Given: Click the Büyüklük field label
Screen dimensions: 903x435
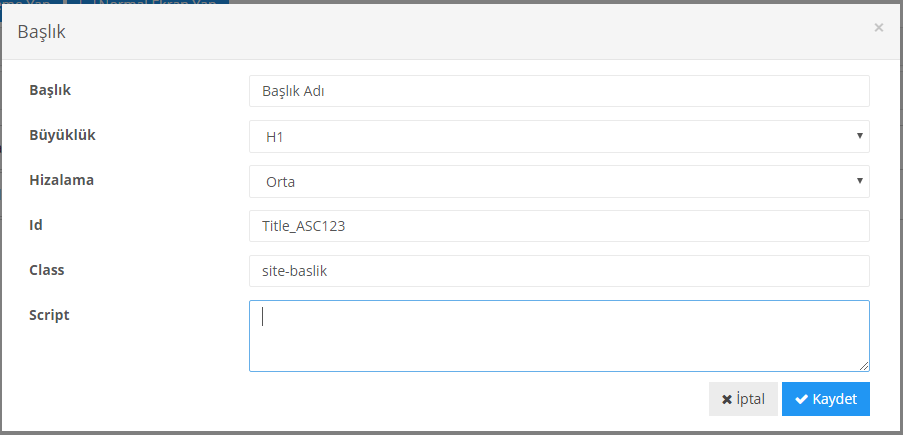Looking at the screenshot, I should [x=63, y=135].
